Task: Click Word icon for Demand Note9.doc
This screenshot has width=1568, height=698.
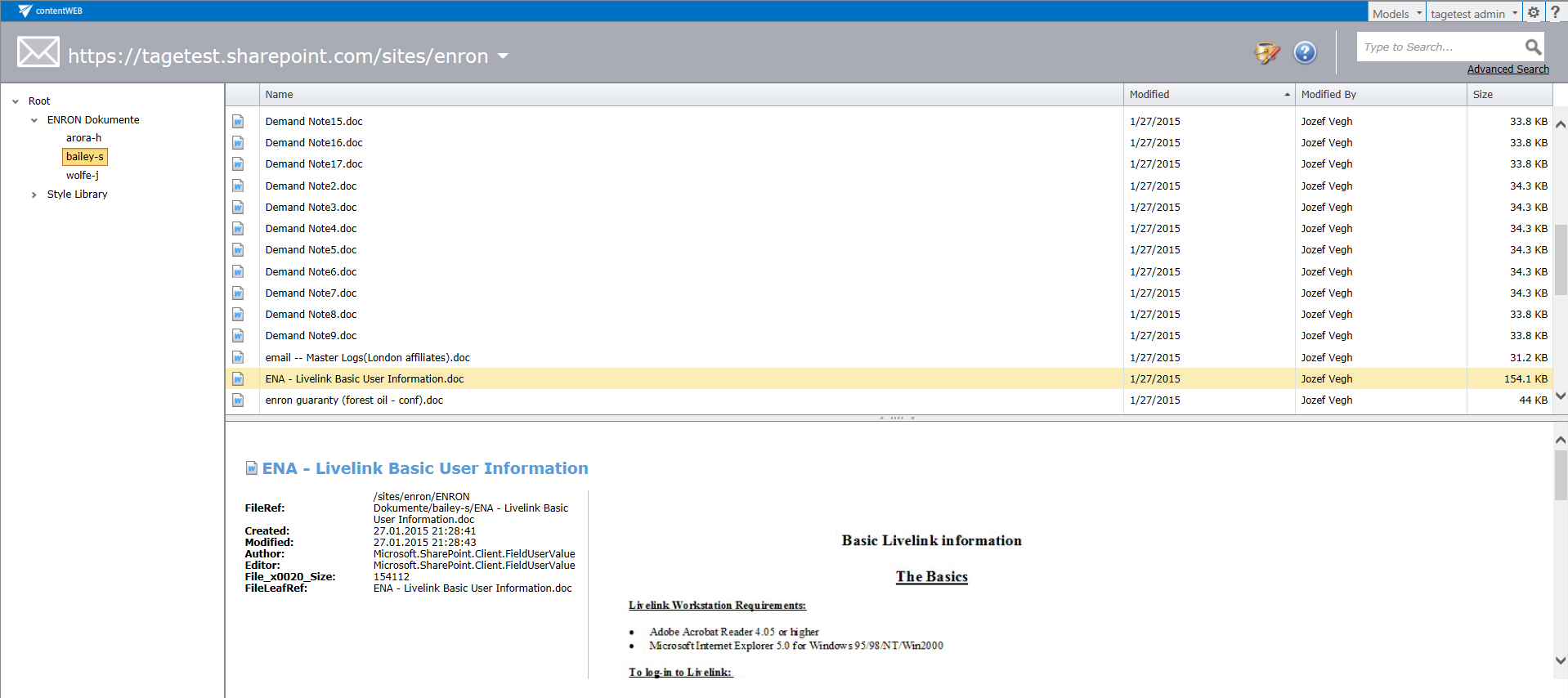Action: 238,335
